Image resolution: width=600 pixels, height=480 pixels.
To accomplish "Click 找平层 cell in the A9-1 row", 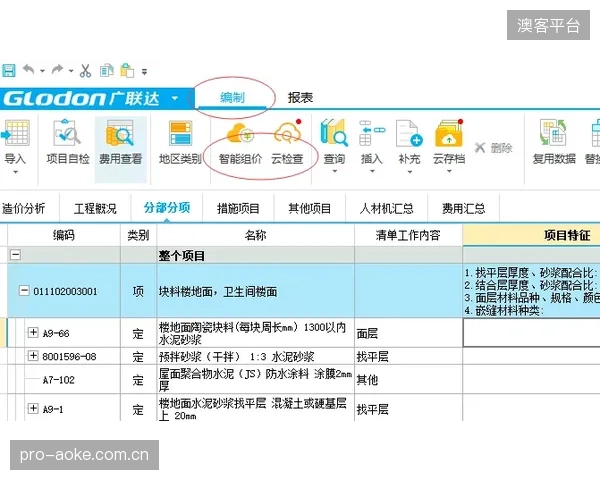I will pos(408,408).
